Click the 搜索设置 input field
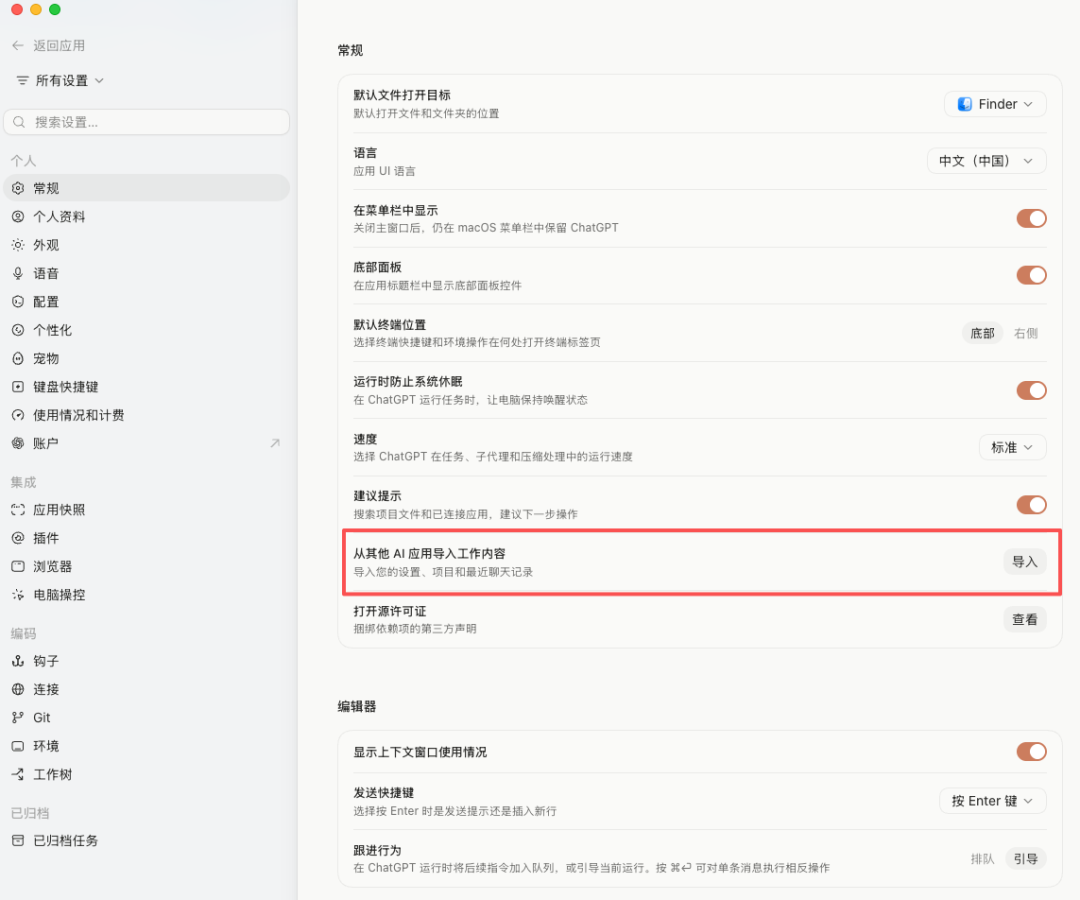The width and height of the screenshot is (1080, 900). coord(146,122)
